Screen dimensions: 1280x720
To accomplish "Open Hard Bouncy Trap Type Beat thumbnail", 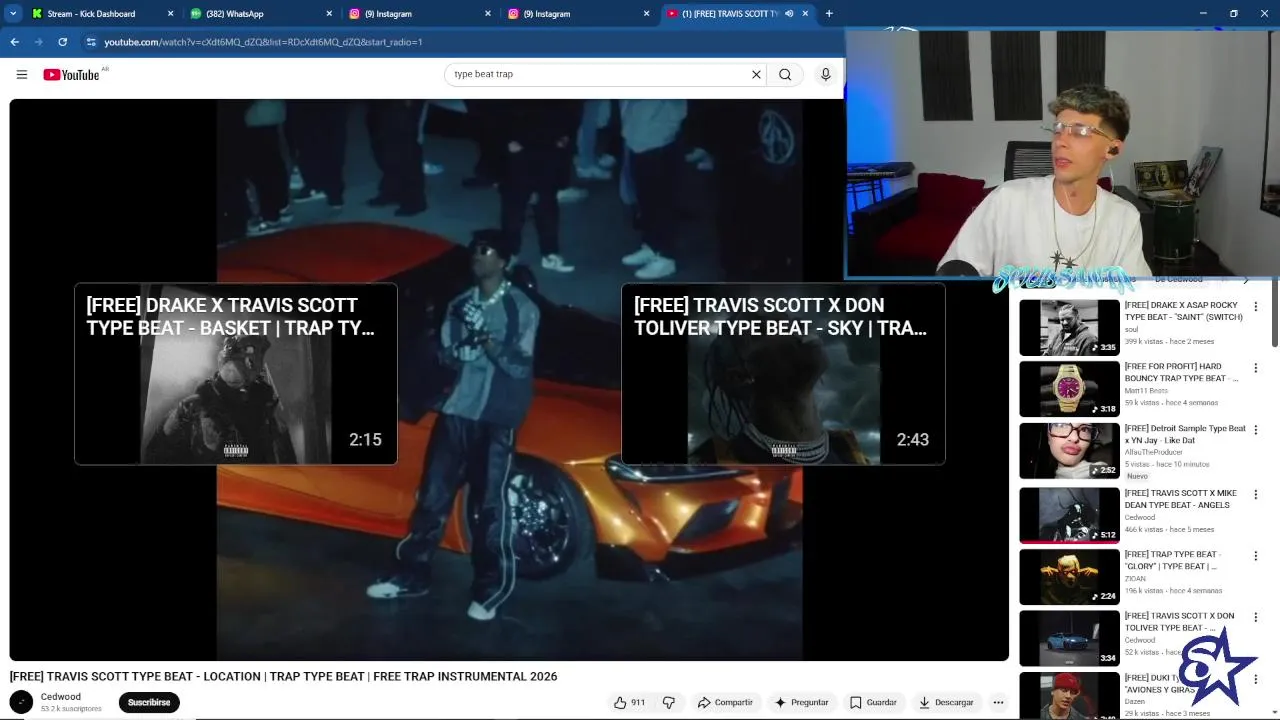I will tap(1069, 389).
